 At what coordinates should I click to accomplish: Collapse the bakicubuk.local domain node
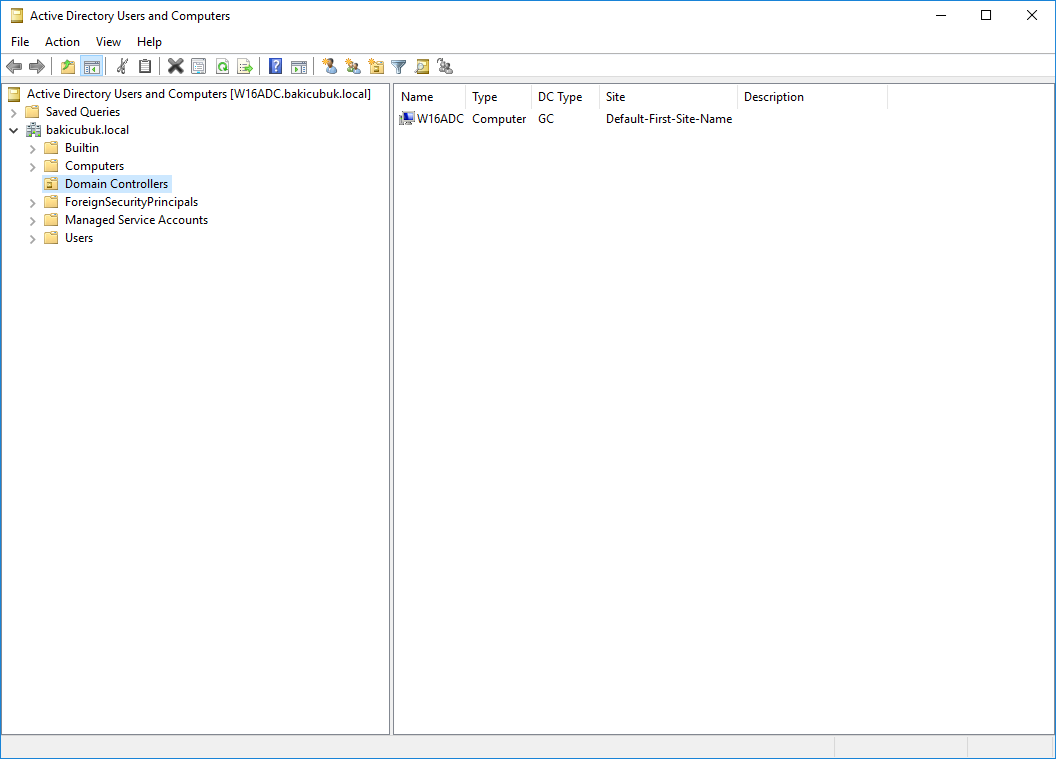point(13,130)
